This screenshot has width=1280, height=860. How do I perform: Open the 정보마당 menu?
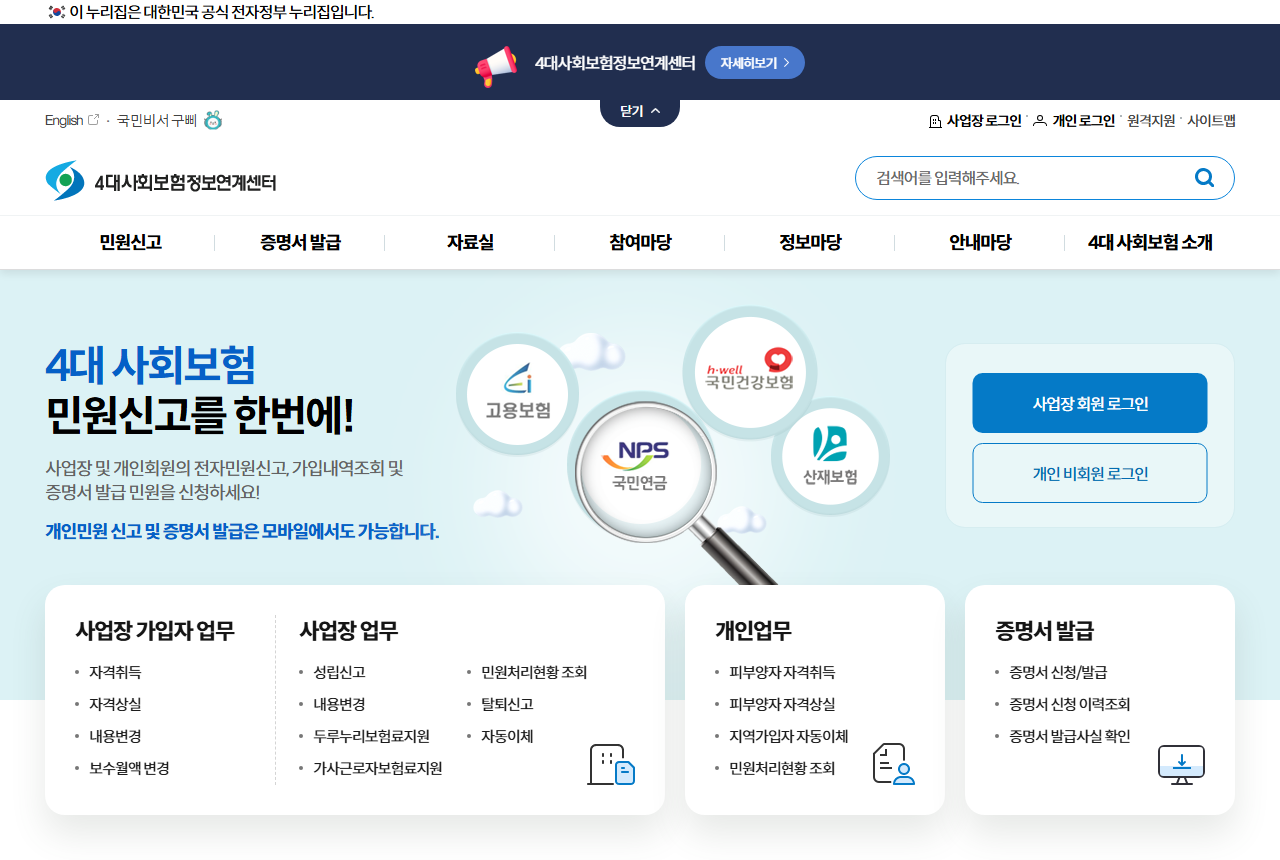click(810, 242)
